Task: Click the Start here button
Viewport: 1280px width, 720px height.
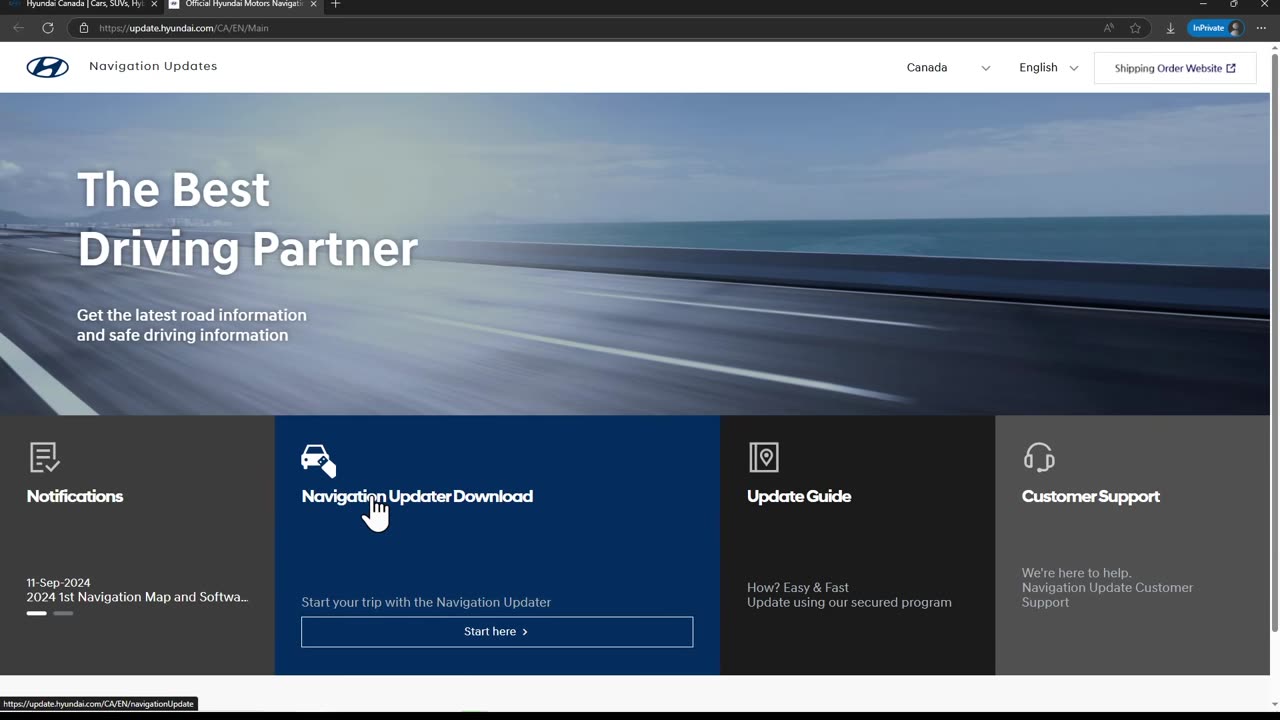Action: (497, 632)
